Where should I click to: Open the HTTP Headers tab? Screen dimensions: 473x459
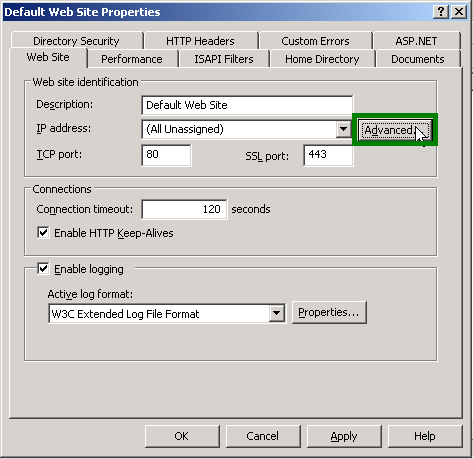[200, 41]
